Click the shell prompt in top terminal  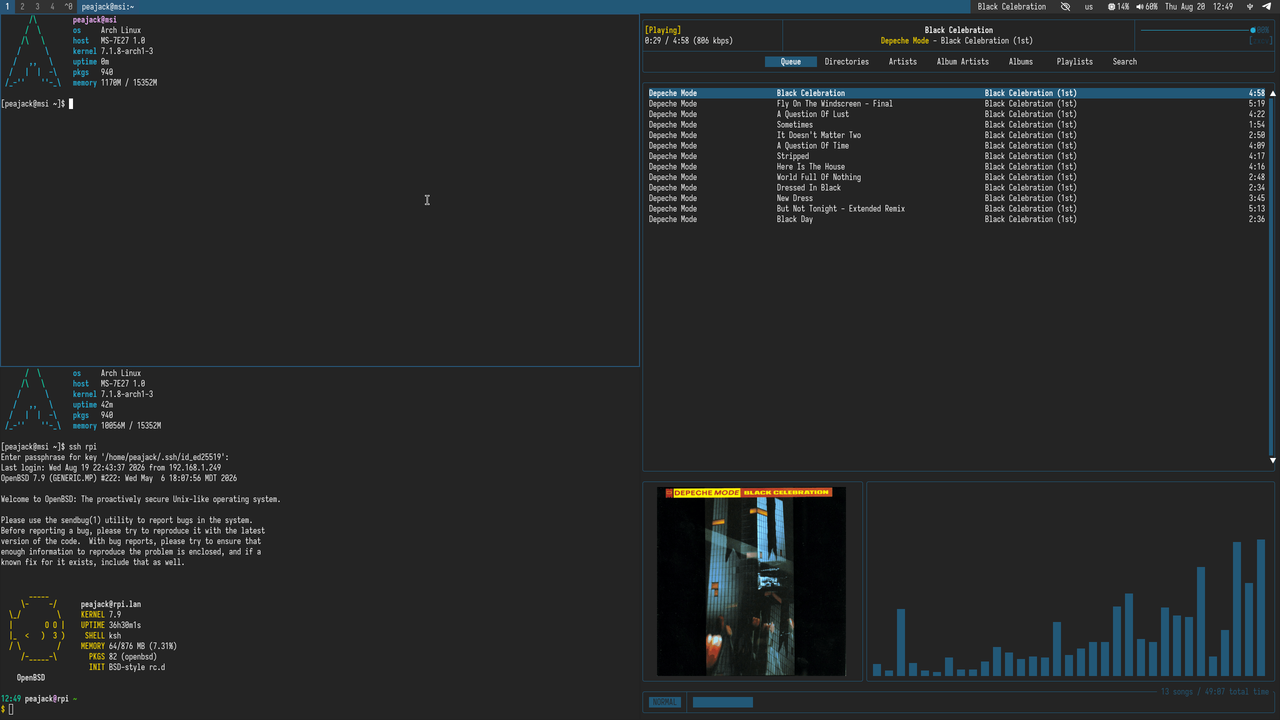tap(37, 104)
